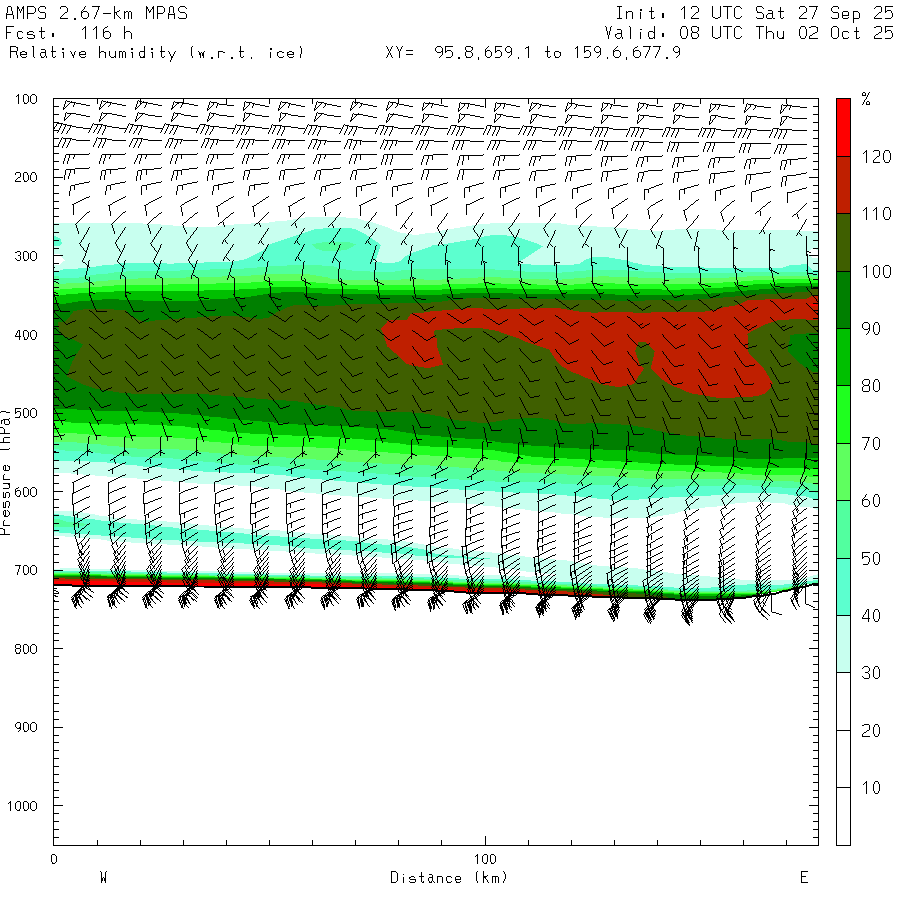Screen dimensions: 900x900
Task: Click the 10 colorbar value label
Action: [x=871, y=788]
